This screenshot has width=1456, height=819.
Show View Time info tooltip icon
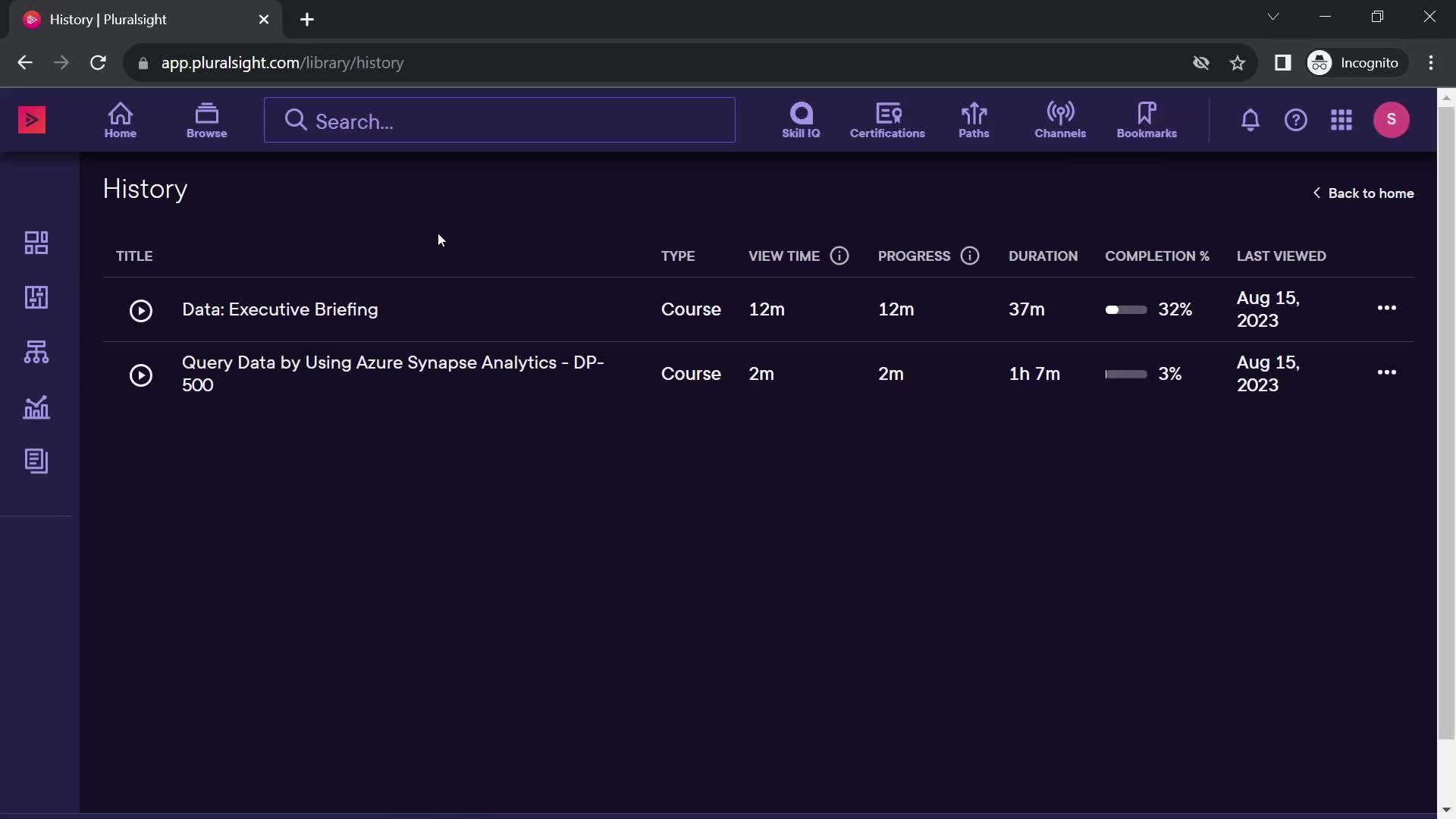click(839, 256)
